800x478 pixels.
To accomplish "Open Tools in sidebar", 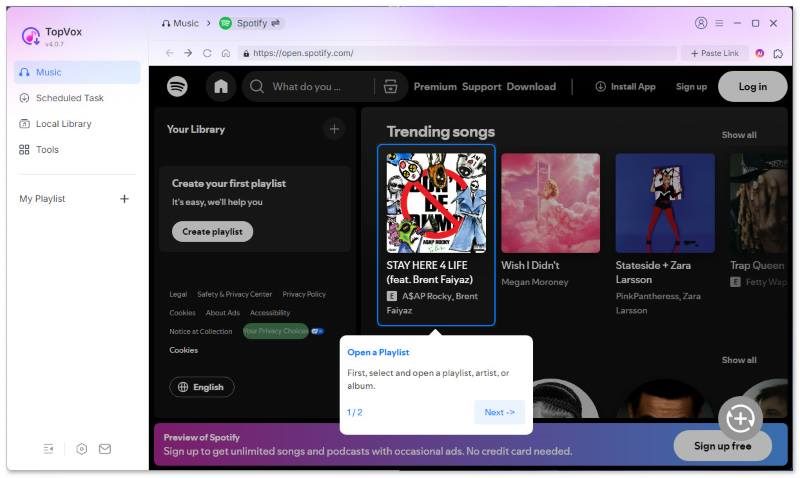I will [x=77, y=150].
